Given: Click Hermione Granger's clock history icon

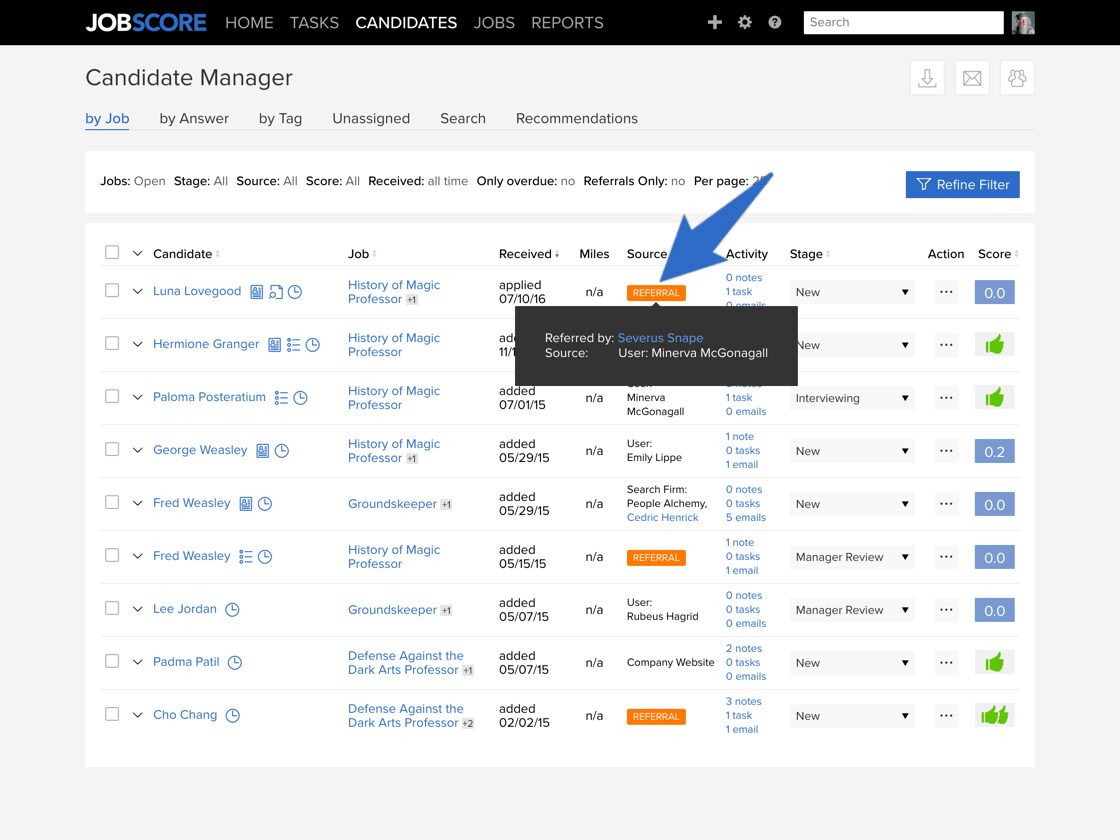Looking at the screenshot, I should [313, 345].
